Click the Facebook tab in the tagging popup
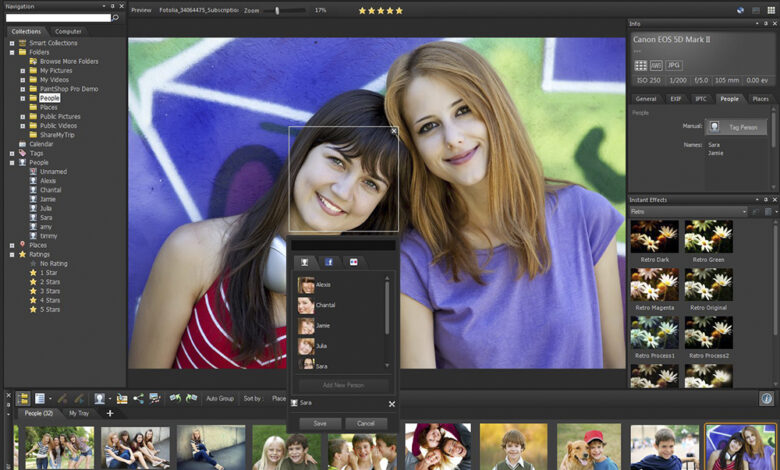The image size is (780, 470). (x=329, y=262)
